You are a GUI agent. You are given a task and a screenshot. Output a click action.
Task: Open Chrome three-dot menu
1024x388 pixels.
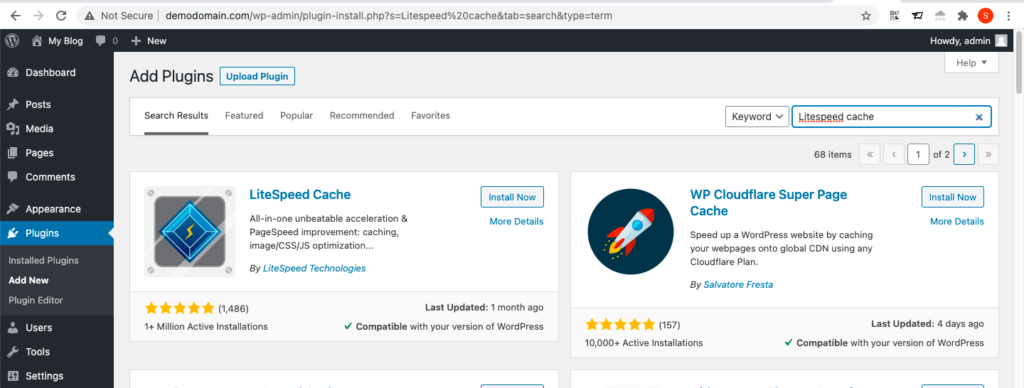pyautogui.click(x=1010, y=16)
